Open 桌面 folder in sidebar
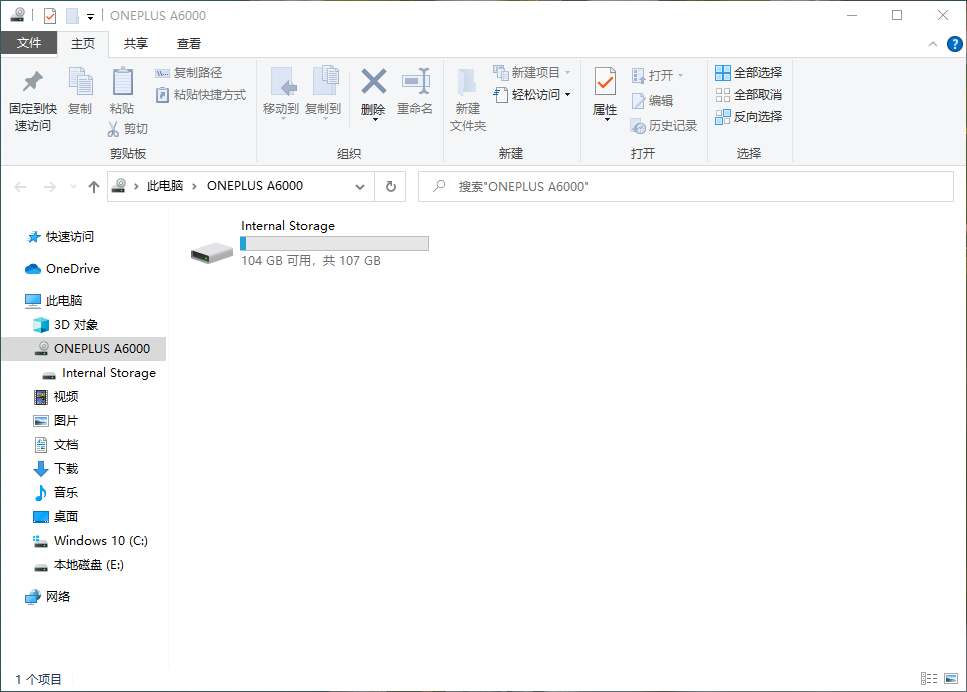Screen dimensions: 967x692 56,517
